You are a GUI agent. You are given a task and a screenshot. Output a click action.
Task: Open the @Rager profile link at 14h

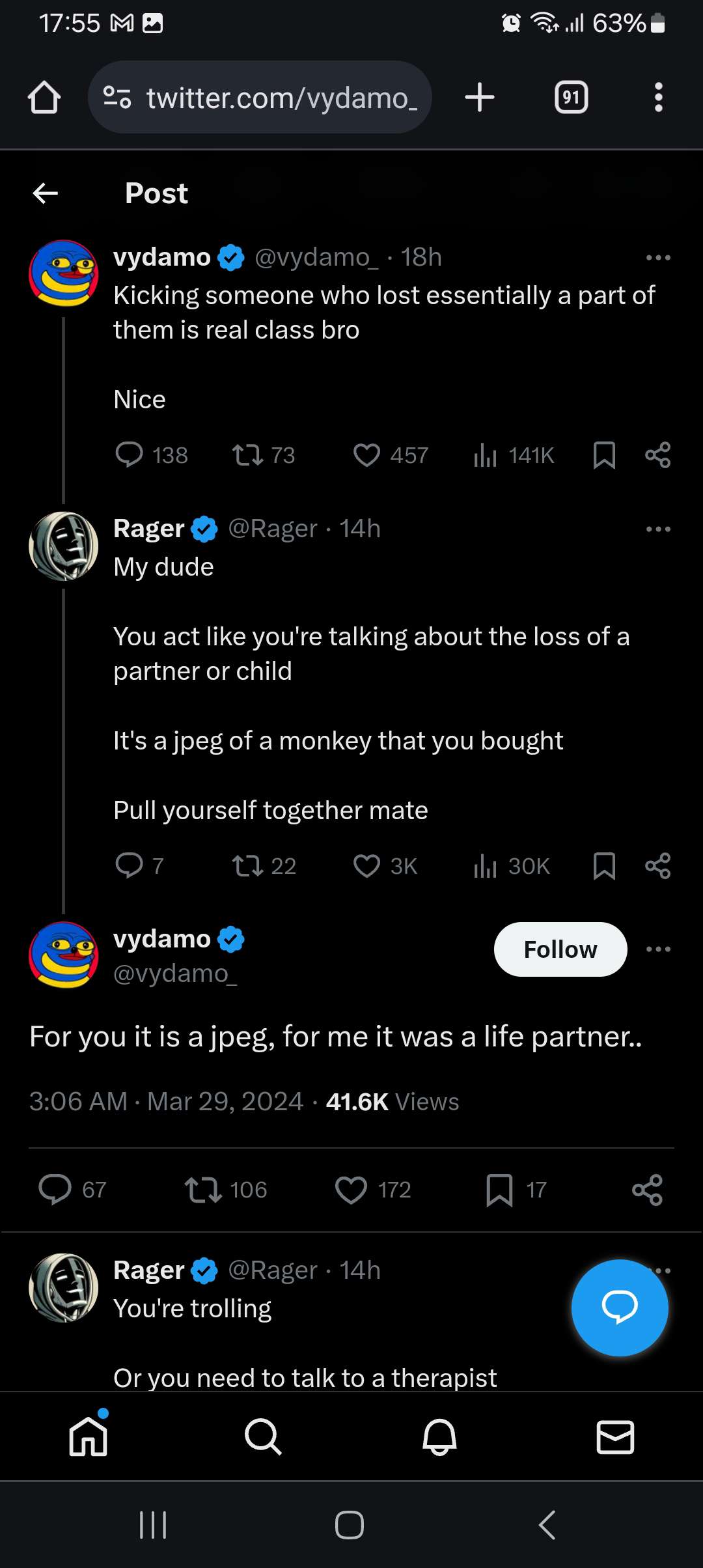272,529
